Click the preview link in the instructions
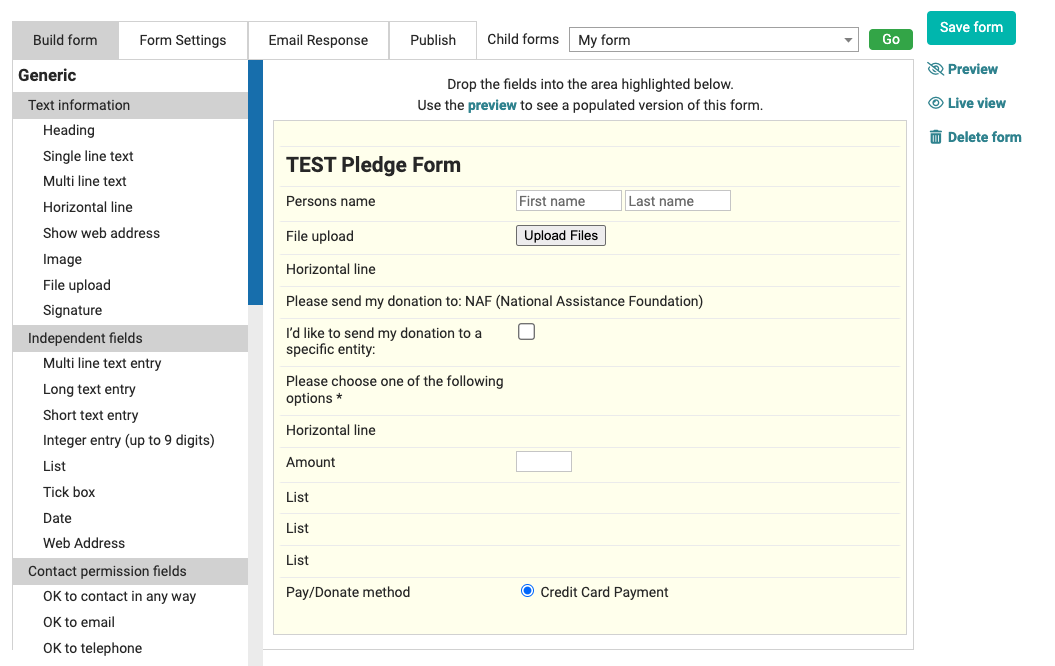The width and height of the screenshot is (1055, 666). (x=492, y=103)
